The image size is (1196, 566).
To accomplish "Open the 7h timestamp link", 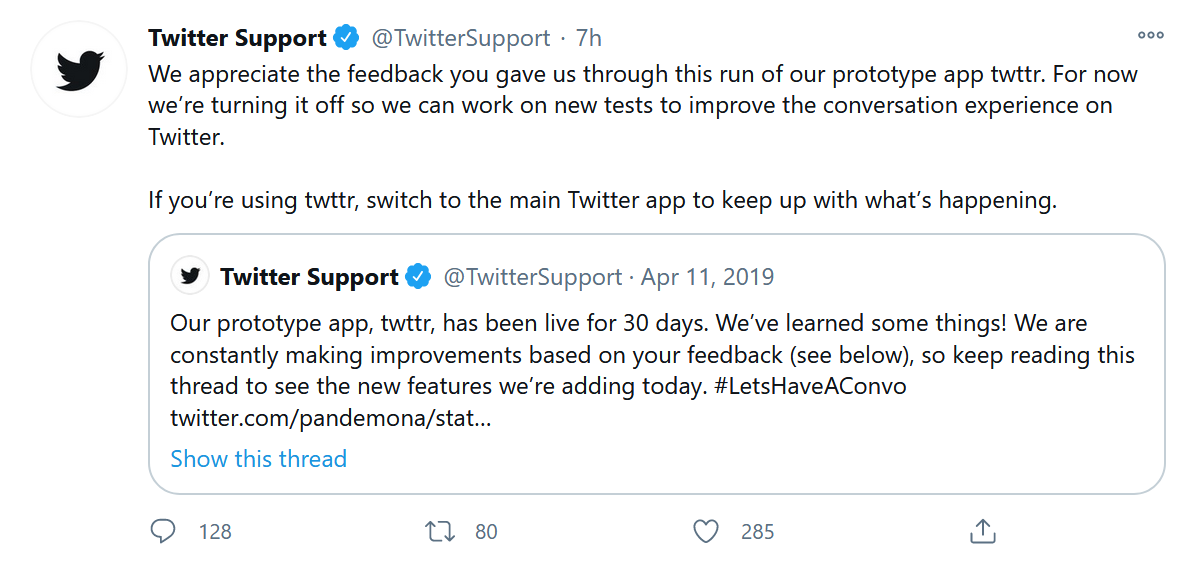I will pyautogui.click(x=589, y=38).
